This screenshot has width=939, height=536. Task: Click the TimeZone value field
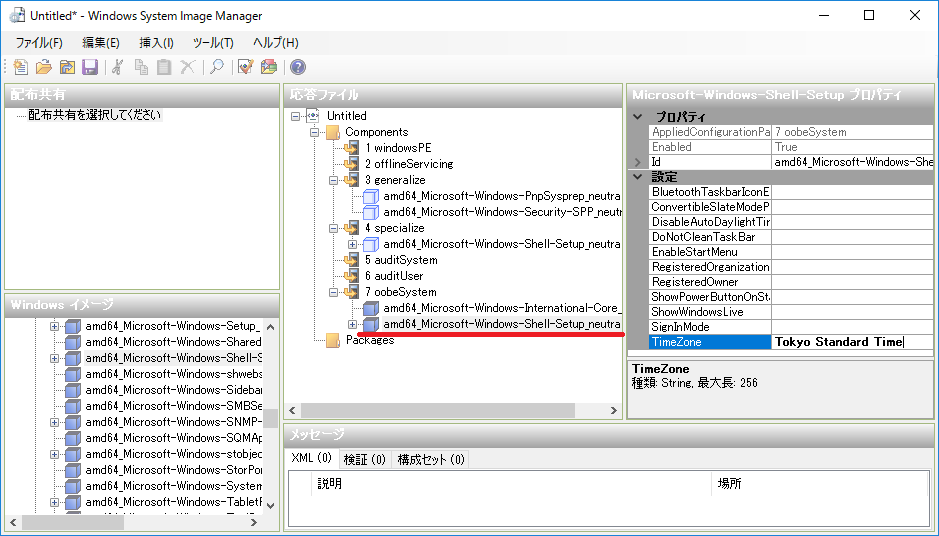pos(852,342)
